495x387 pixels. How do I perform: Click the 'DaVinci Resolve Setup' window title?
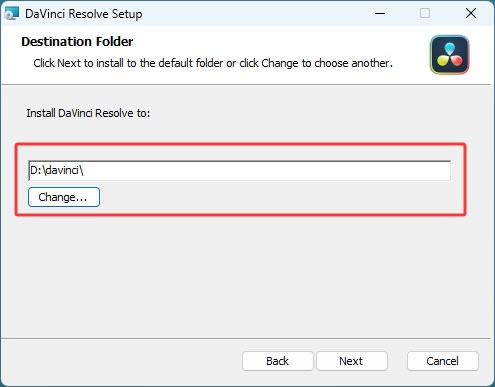click(84, 14)
